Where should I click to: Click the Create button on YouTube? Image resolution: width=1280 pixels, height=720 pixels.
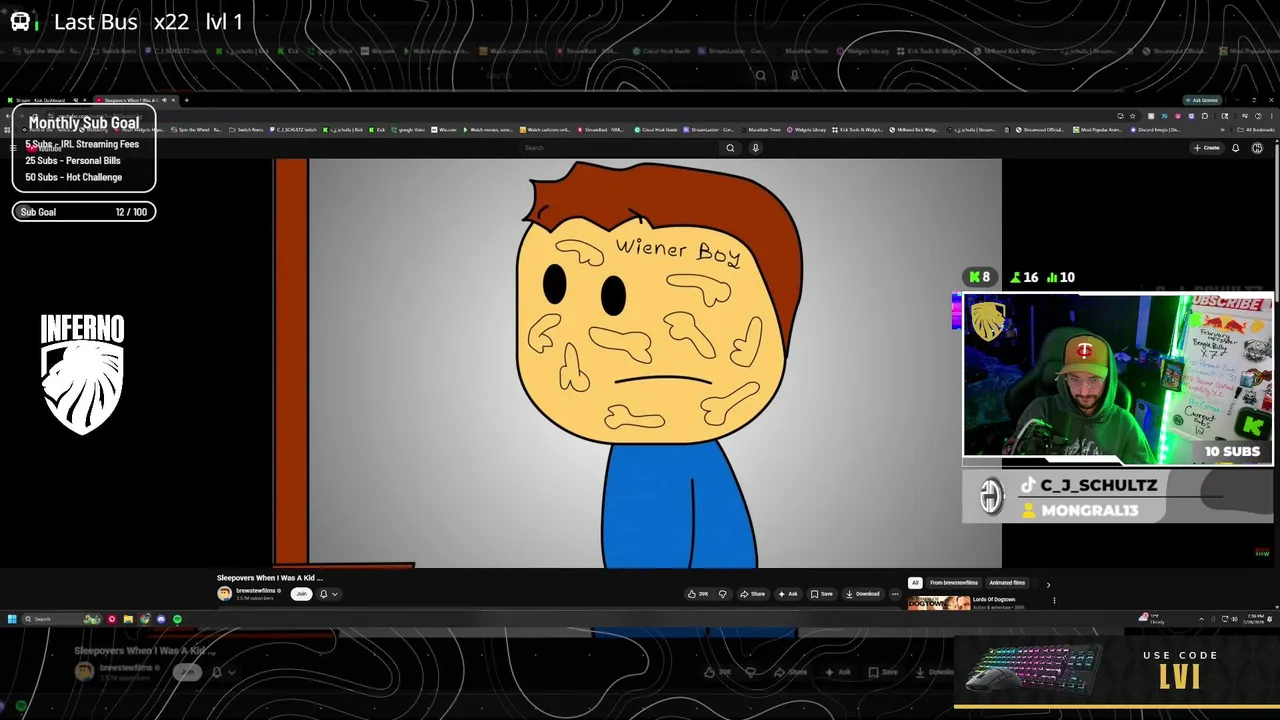click(1206, 148)
